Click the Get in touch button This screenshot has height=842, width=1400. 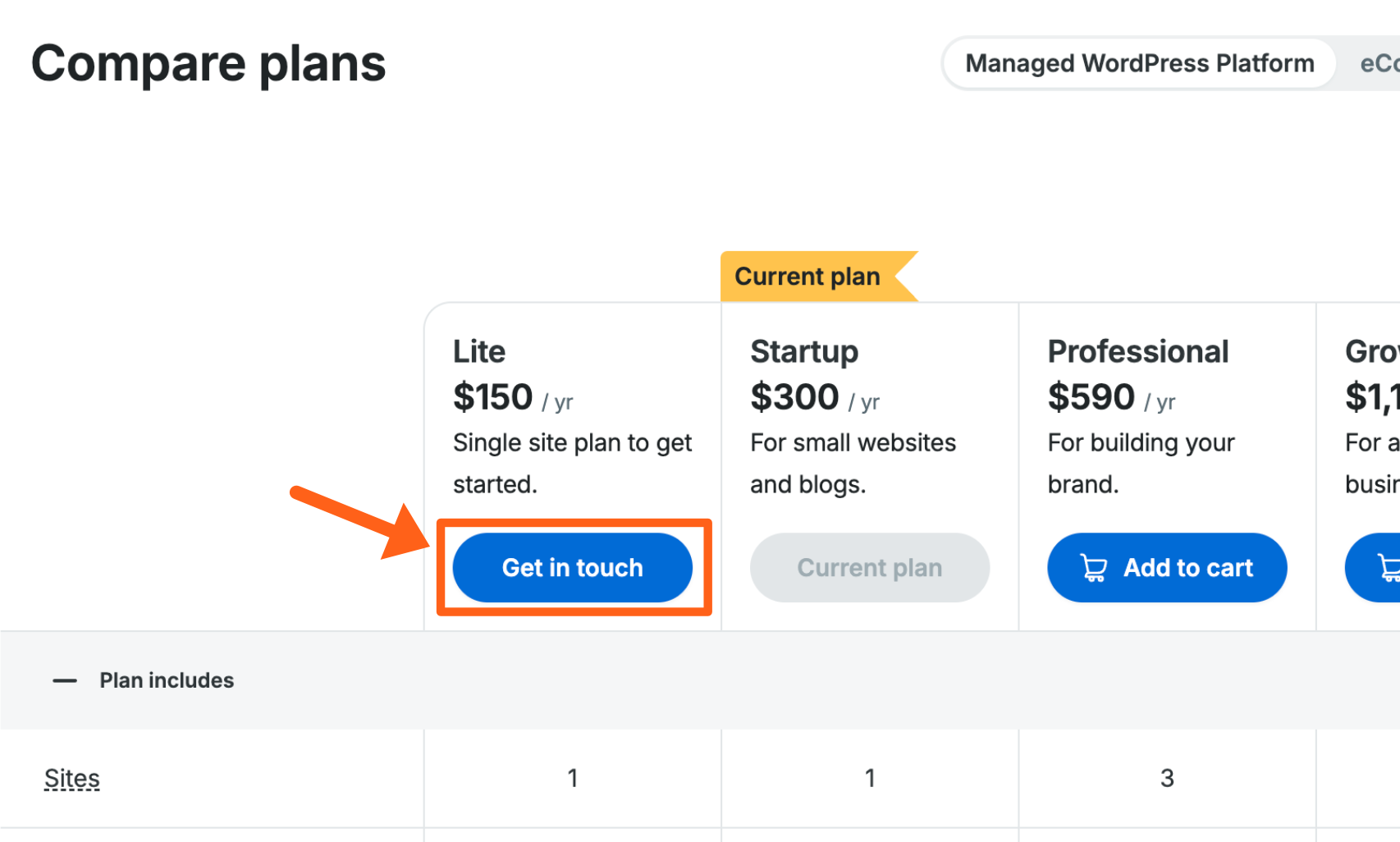(572, 567)
